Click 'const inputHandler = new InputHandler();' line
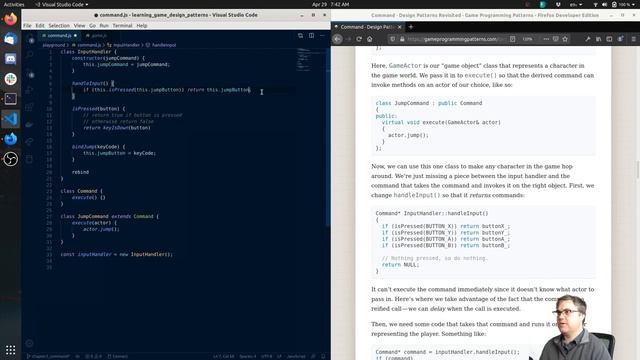Image resolution: width=640 pixels, height=360 pixels. [117, 254]
